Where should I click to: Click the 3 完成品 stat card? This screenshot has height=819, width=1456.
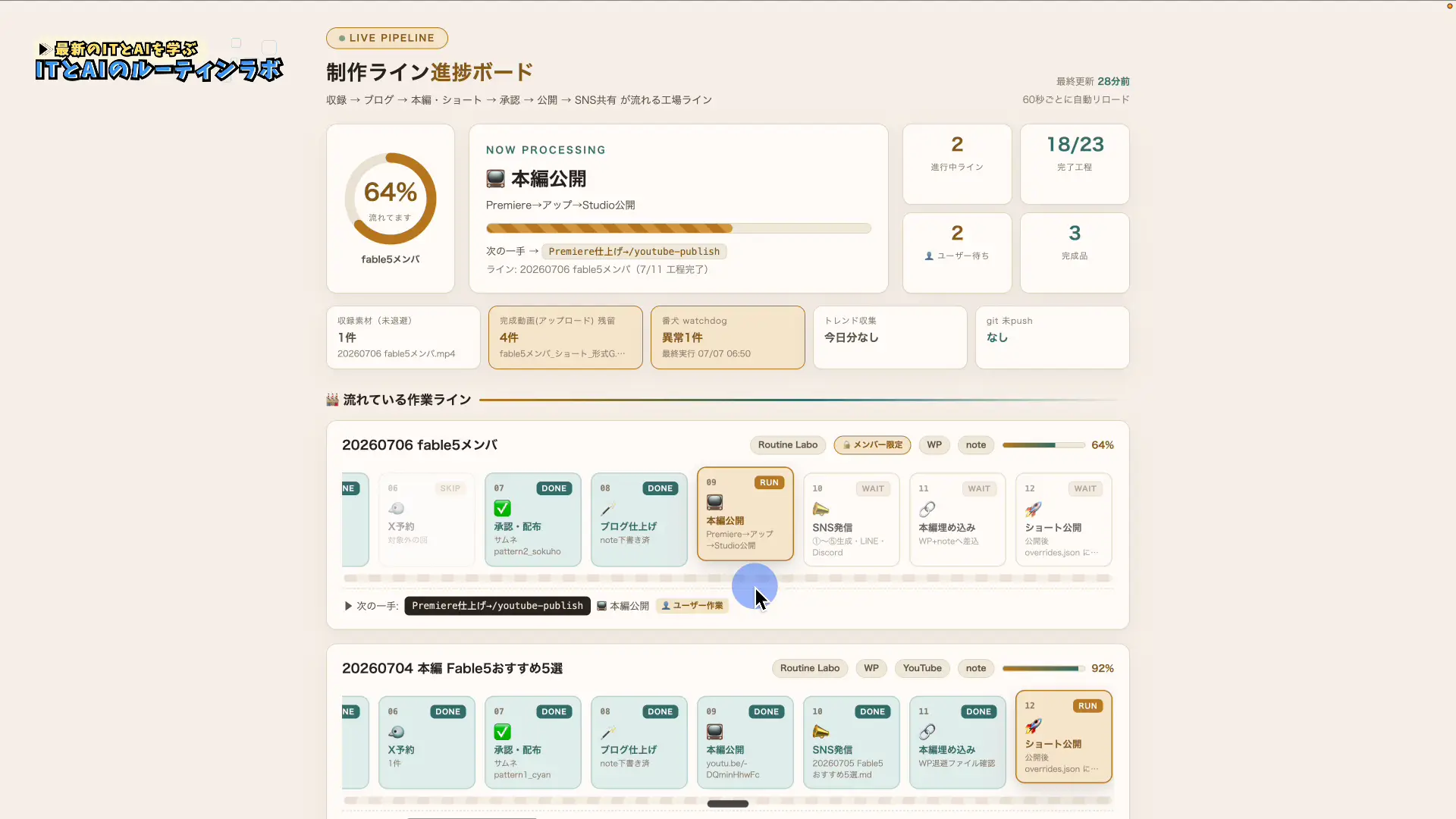click(1075, 253)
